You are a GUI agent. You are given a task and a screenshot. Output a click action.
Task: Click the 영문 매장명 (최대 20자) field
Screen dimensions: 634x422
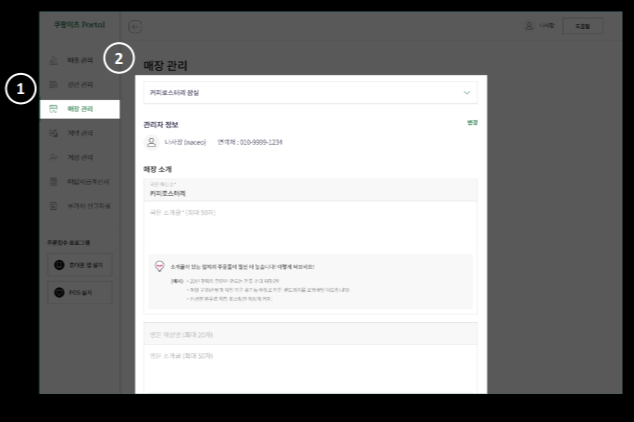pos(310,333)
